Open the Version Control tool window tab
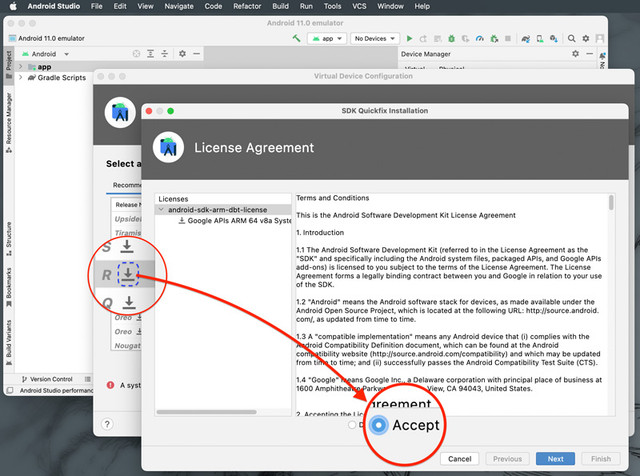The image size is (640, 476). pos(47,379)
